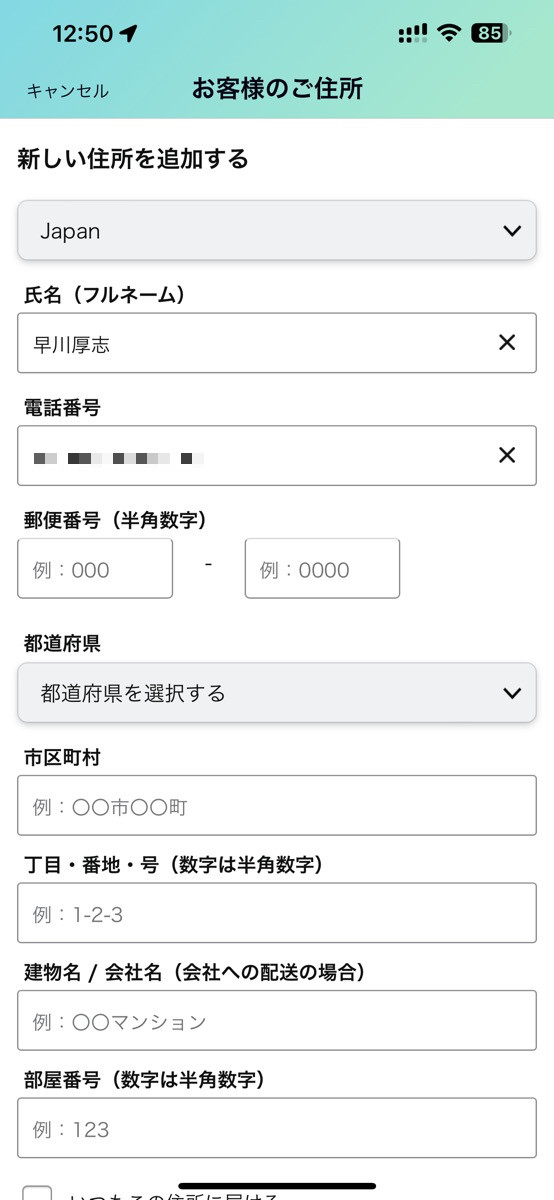This screenshot has width=554, height=1200.
Task: Focus the second postal code box (例：0000)
Action: 322,569
